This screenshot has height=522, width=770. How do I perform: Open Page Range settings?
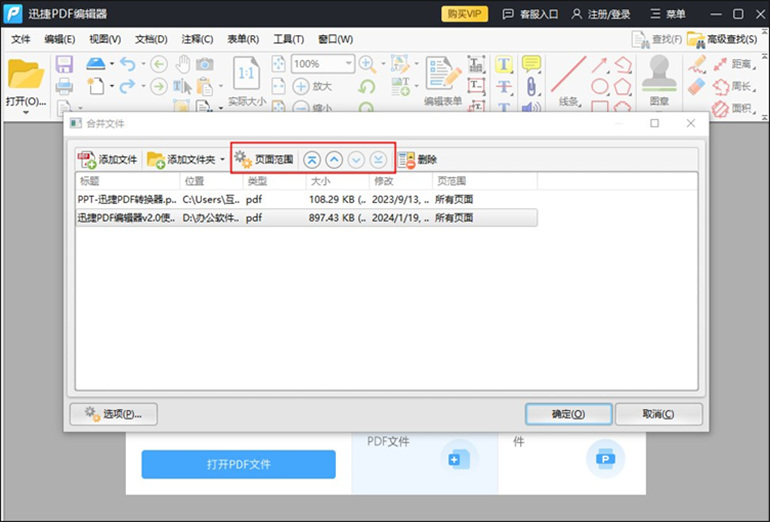click(263, 160)
